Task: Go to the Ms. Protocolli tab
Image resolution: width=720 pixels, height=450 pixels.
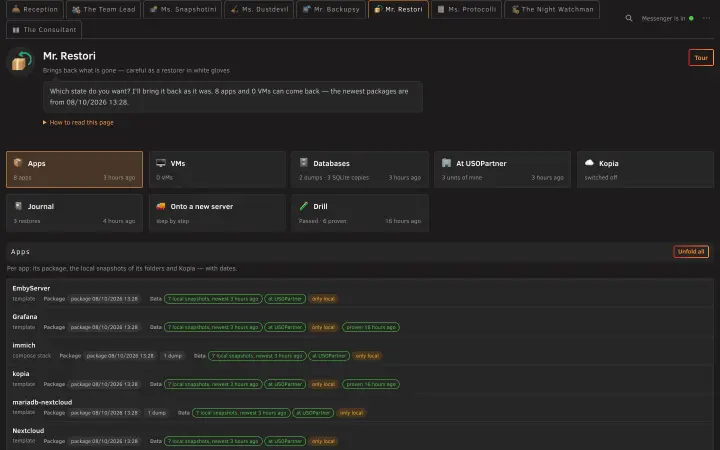Action: coord(466,9)
